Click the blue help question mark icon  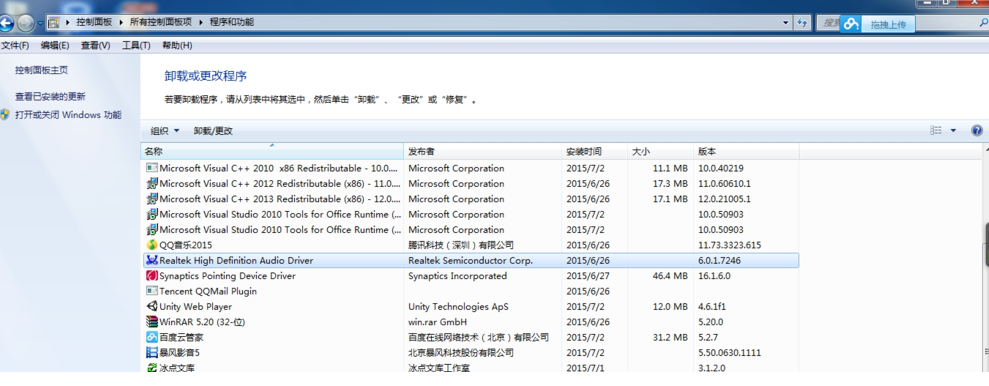(977, 131)
